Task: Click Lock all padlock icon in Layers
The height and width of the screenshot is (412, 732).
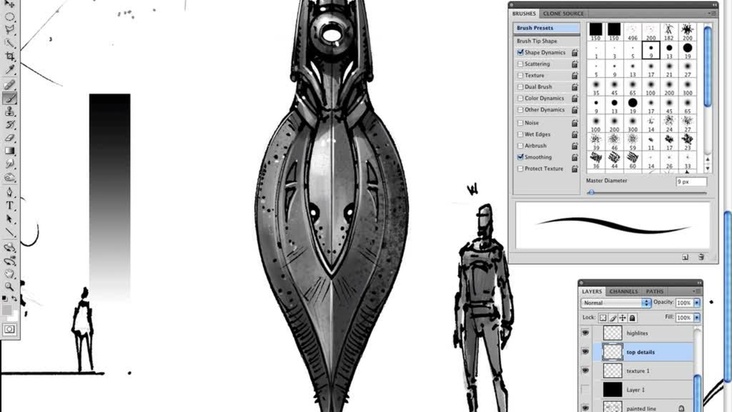Action: point(632,318)
